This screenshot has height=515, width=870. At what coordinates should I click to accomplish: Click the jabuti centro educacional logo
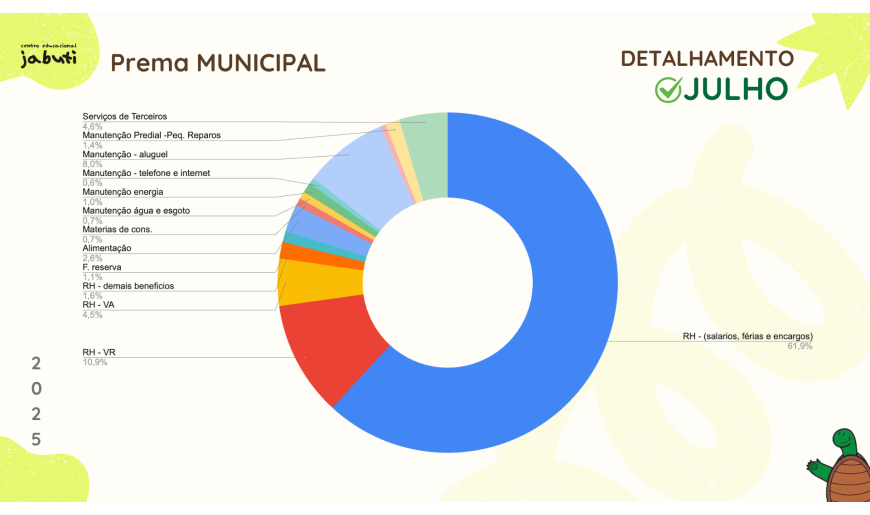[x=48, y=56]
